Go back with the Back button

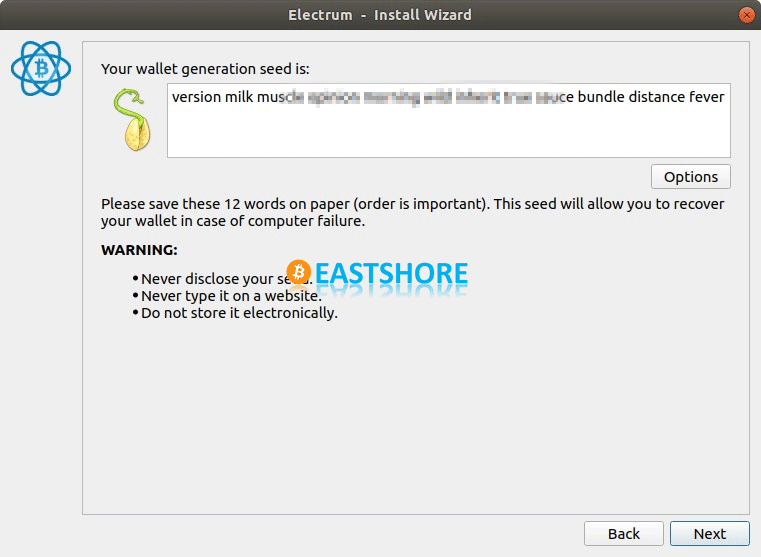click(624, 534)
